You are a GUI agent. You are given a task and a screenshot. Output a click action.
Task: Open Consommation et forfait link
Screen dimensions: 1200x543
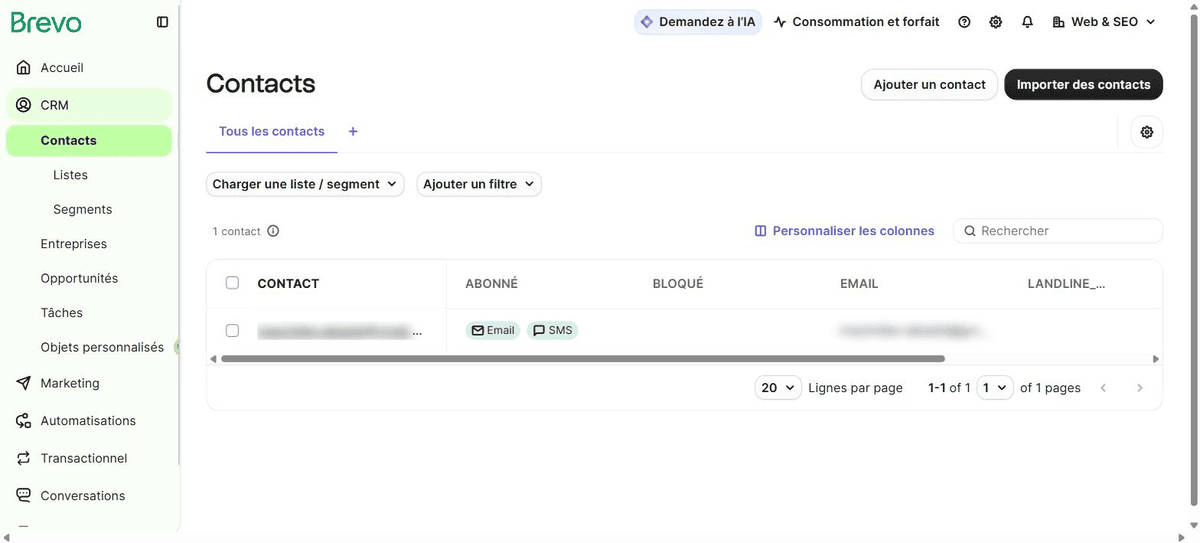(x=857, y=22)
